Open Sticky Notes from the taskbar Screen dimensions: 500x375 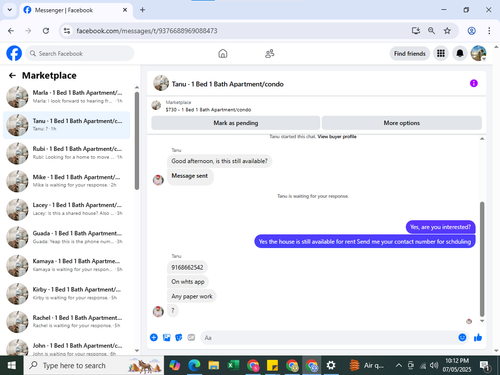click(x=272, y=365)
